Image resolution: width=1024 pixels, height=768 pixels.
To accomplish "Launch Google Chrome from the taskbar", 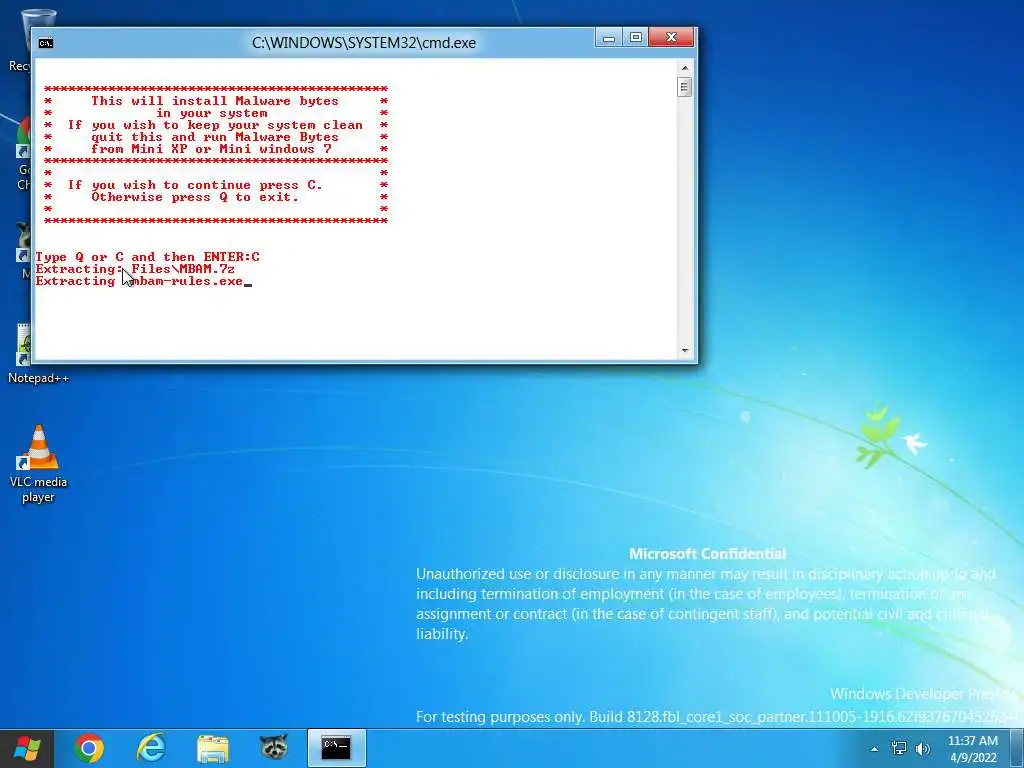I will [x=89, y=748].
